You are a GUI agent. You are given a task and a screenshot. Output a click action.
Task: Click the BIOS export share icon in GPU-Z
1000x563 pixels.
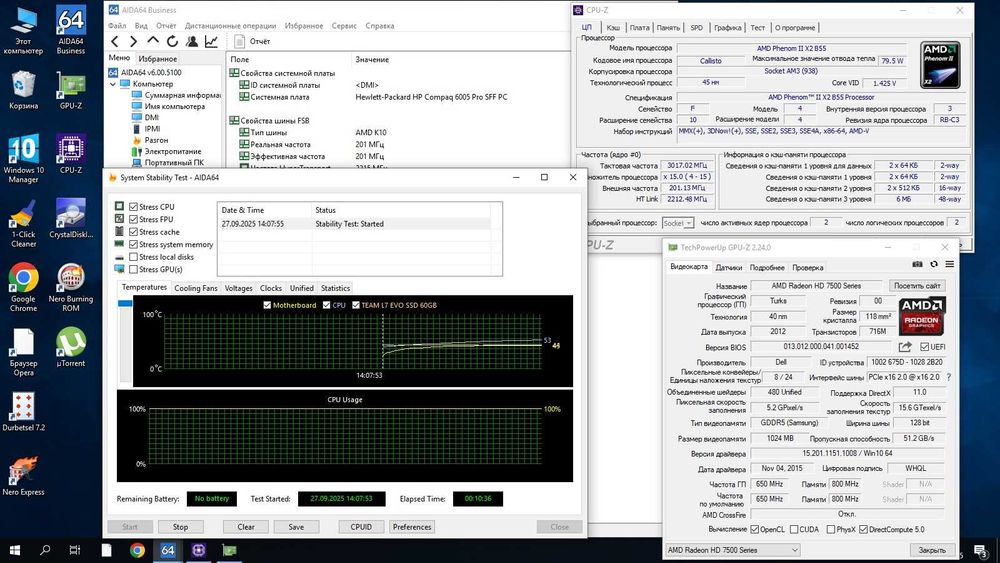[x=905, y=347]
